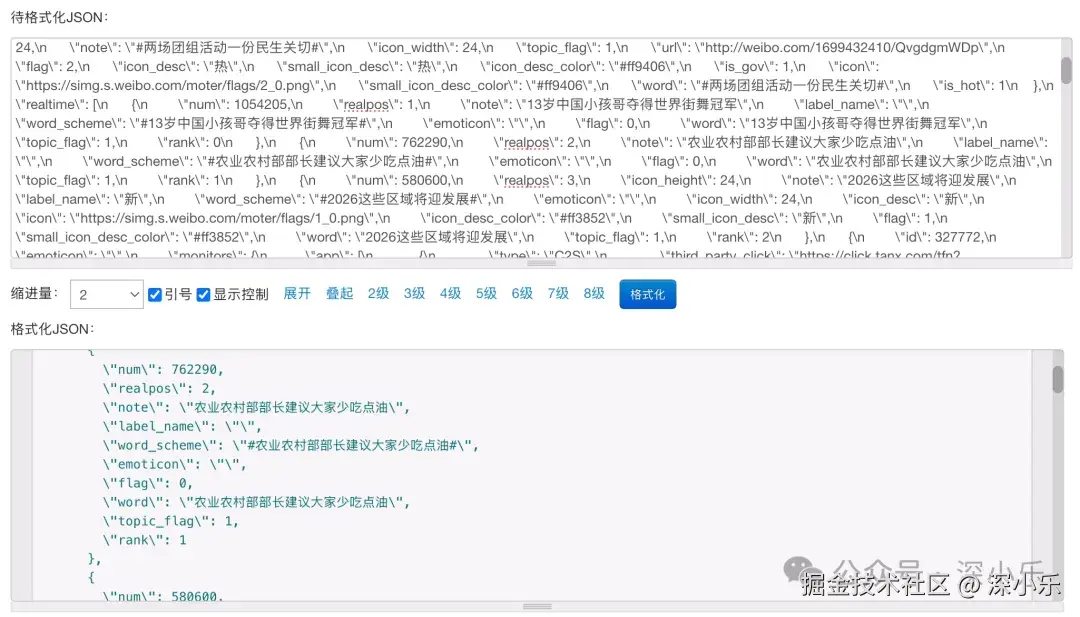Click 展开 to expand all JSON nodes
1080x617 pixels.
pos(296,294)
